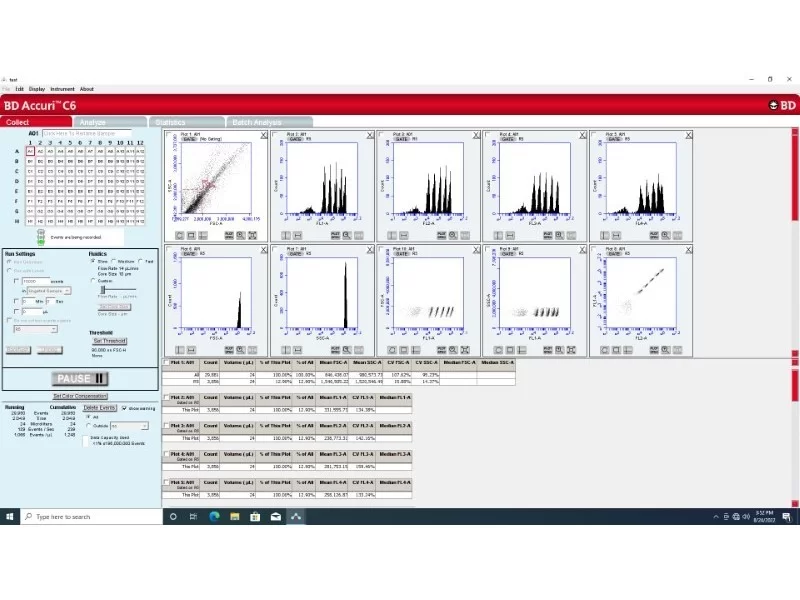Click the Set Threshold button
This screenshot has width=800, height=600.
tap(110, 341)
